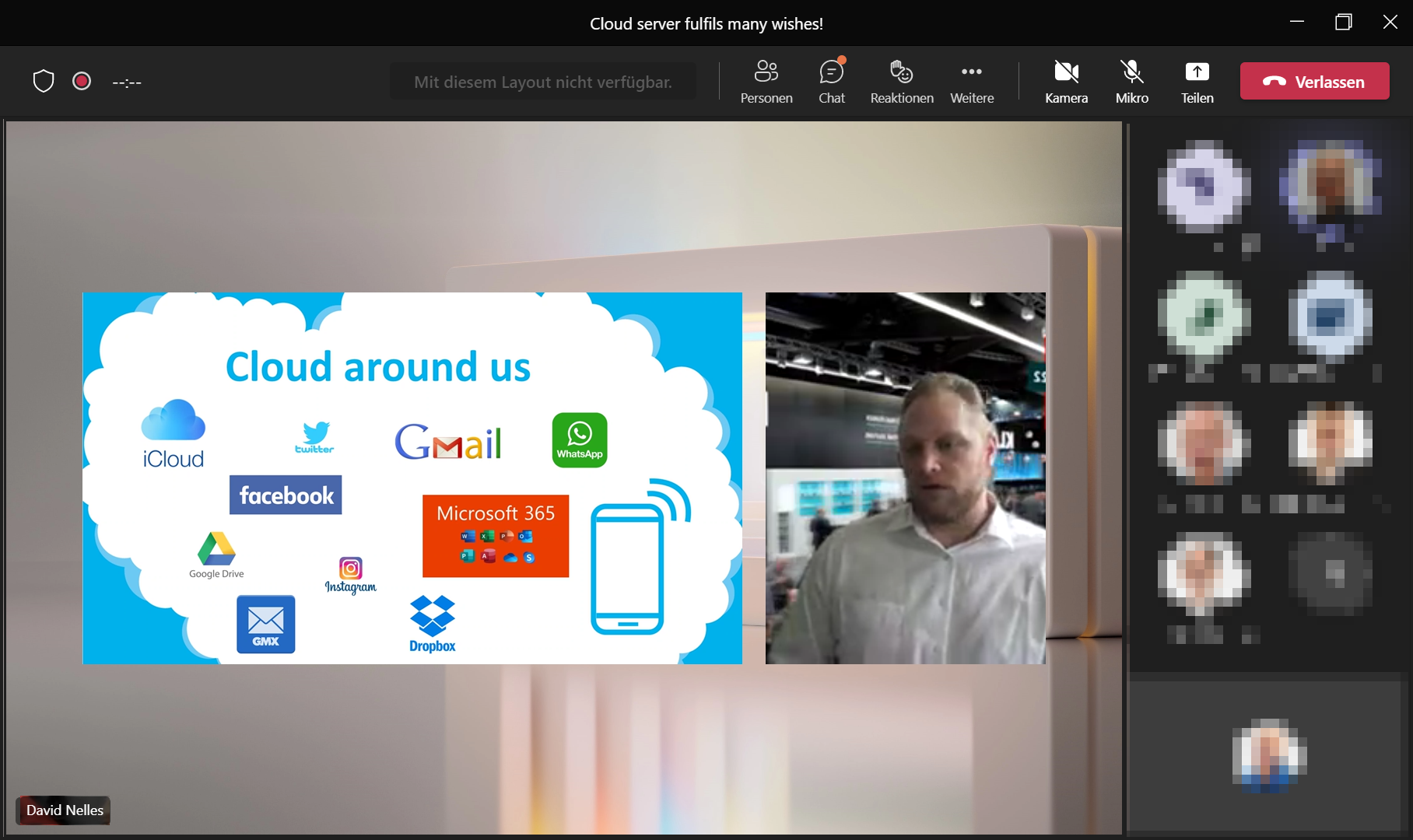Click the window title 'Cloud server fulfils many wishes!'
Screen dimensions: 1413x840
[706, 23]
